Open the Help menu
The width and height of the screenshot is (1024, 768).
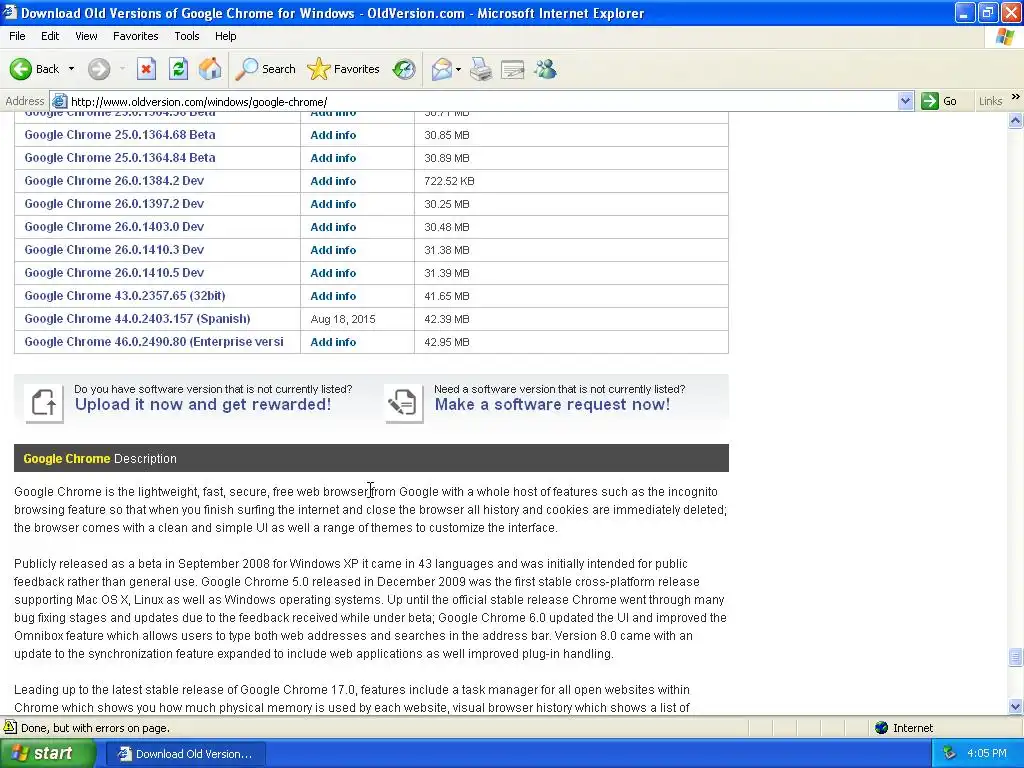point(225,36)
